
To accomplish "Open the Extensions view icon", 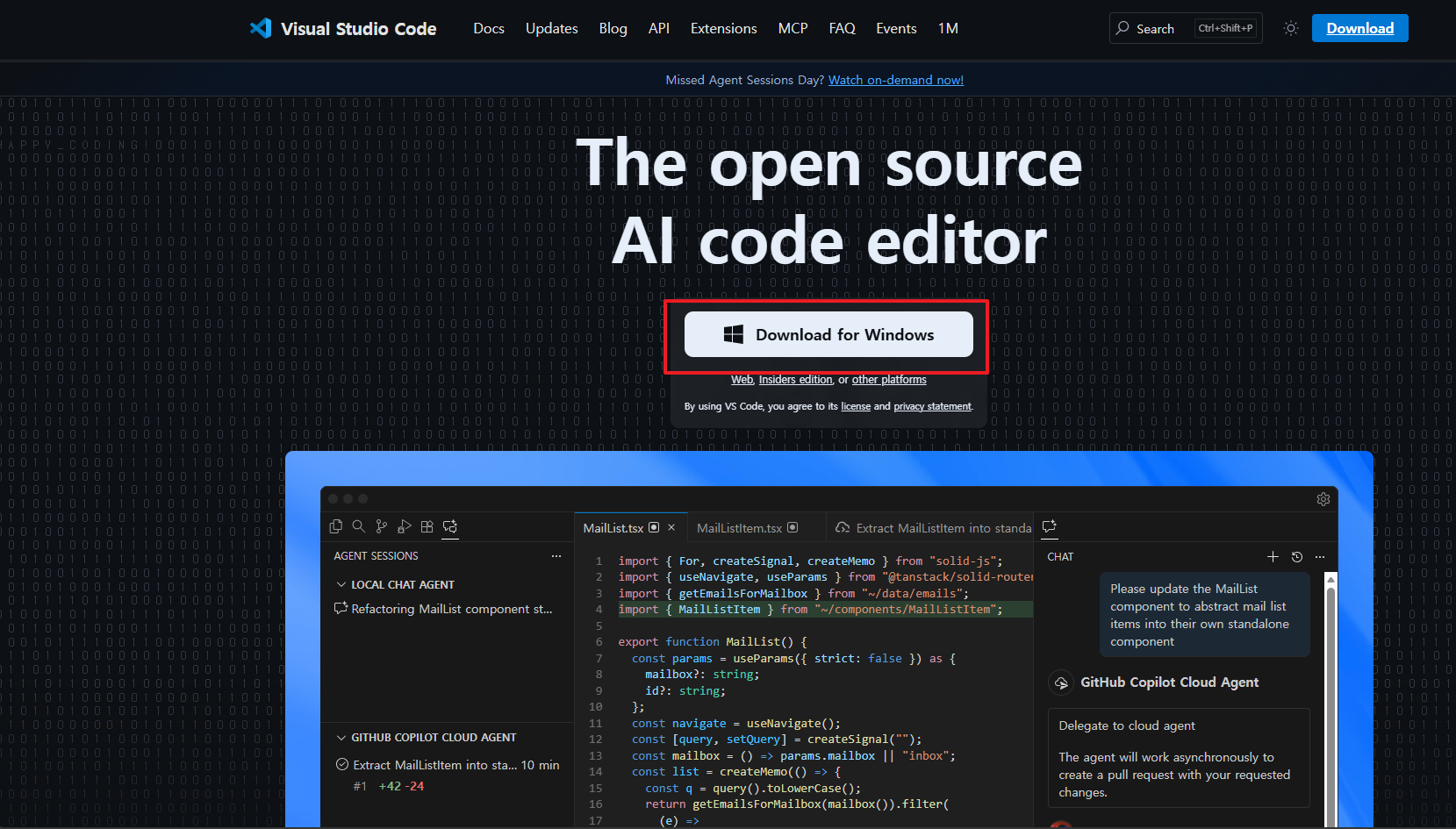I will coord(427,526).
